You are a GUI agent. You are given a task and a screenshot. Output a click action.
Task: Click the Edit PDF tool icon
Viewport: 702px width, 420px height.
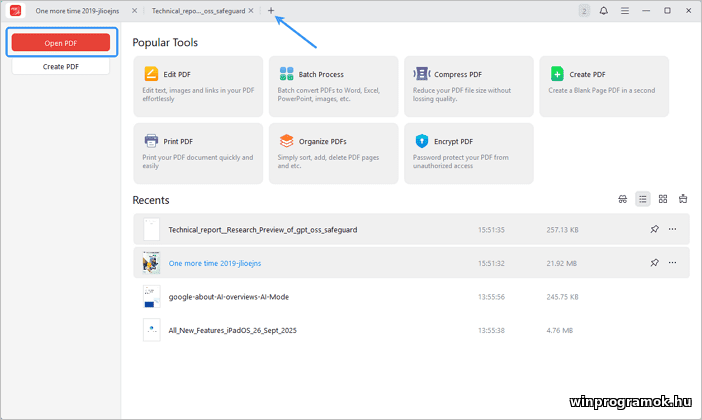point(151,74)
